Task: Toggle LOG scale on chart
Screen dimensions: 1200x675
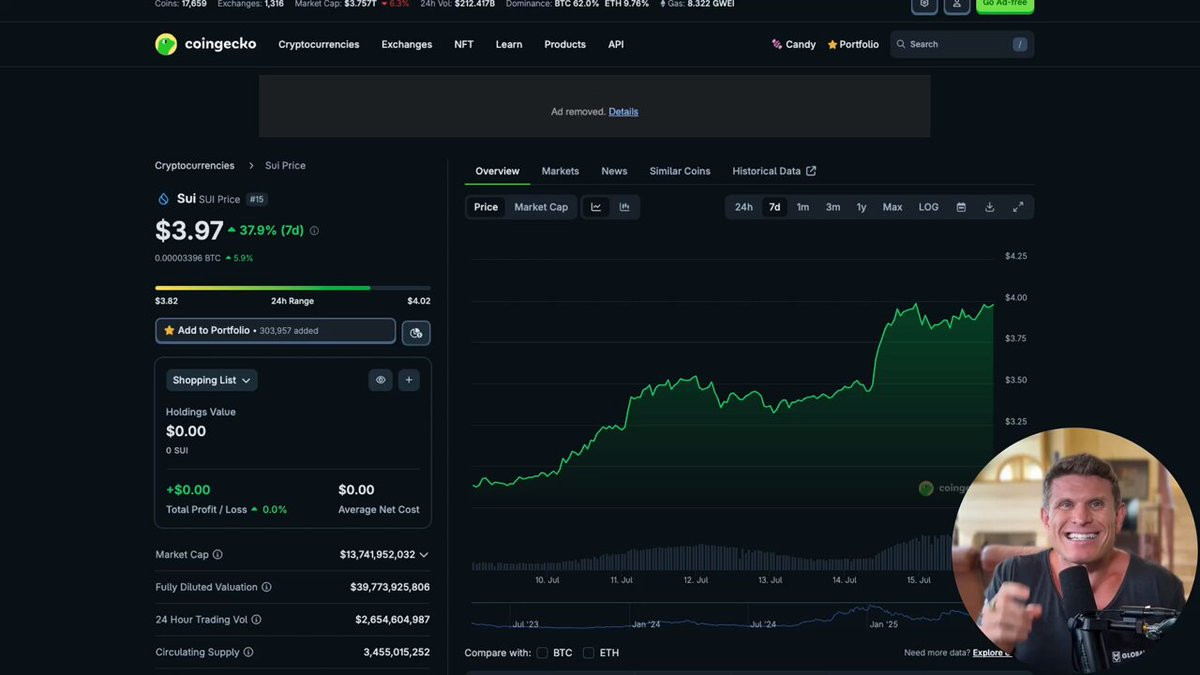Action: coord(929,207)
